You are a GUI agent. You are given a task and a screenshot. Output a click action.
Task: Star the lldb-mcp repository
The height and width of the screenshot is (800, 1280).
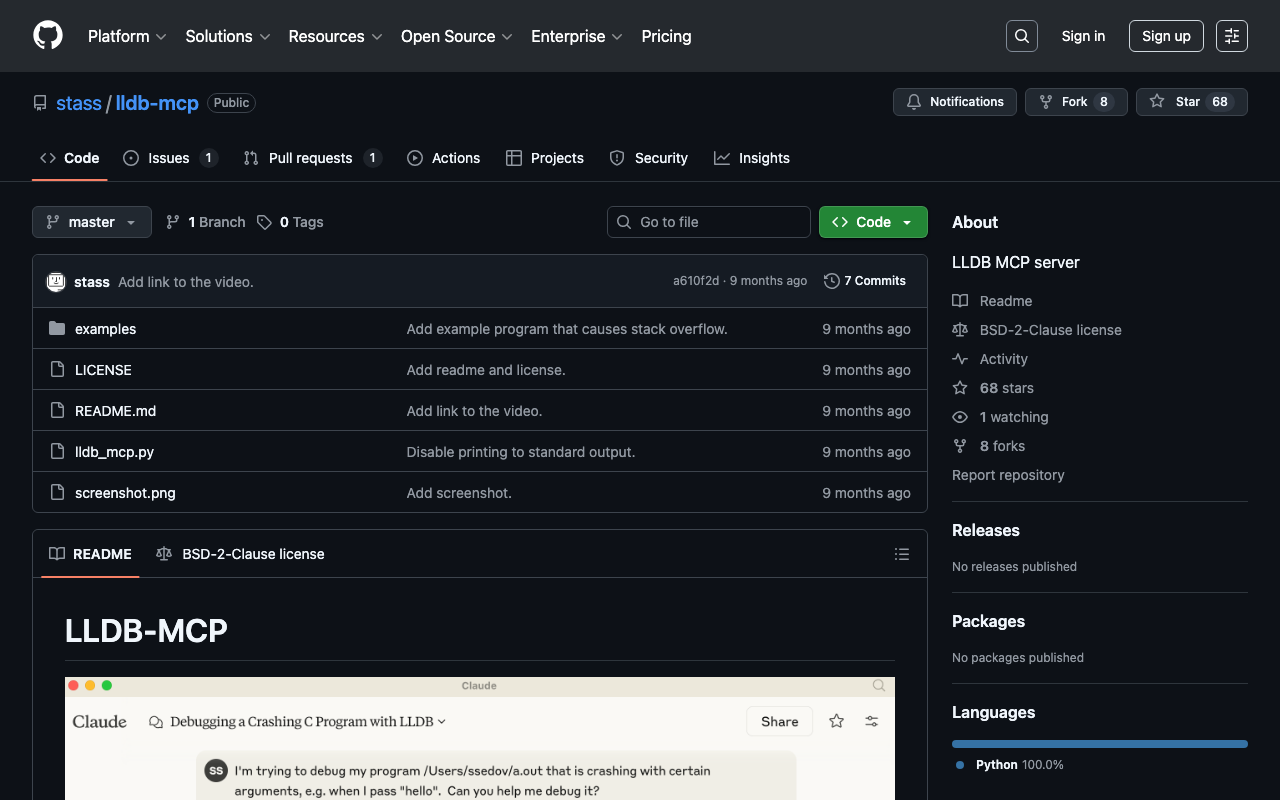(1191, 102)
